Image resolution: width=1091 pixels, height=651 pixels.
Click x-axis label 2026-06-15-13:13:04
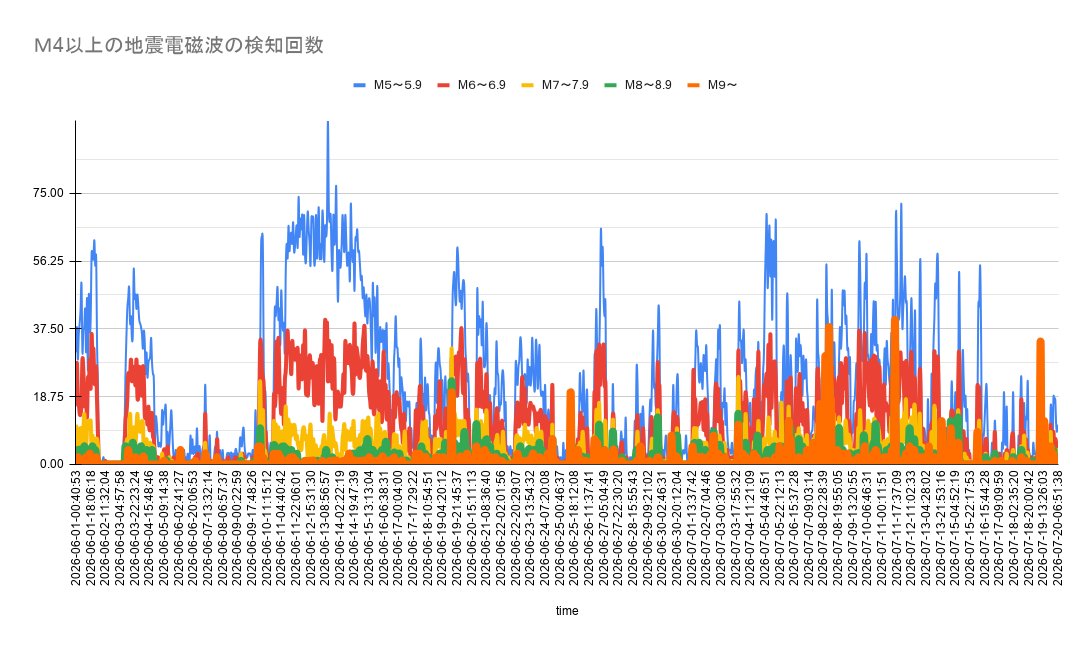point(369,528)
